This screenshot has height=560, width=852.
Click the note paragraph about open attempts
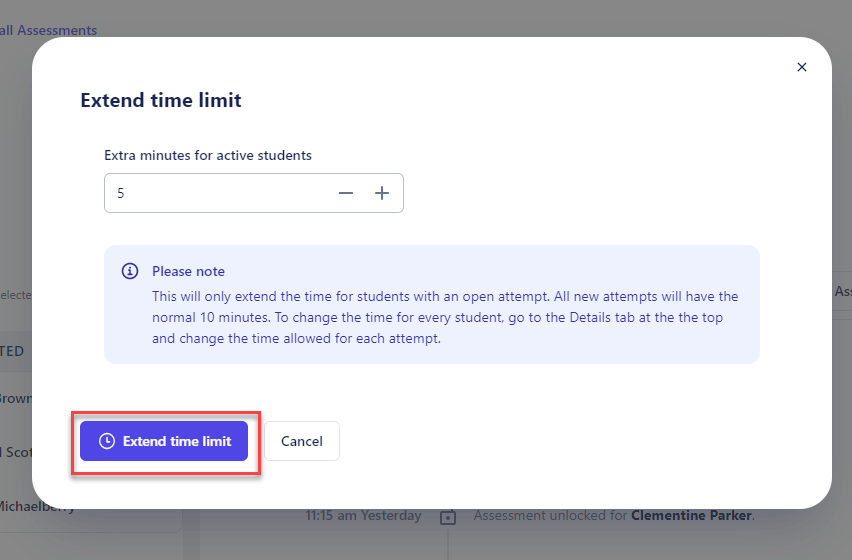click(x=445, y=317)
